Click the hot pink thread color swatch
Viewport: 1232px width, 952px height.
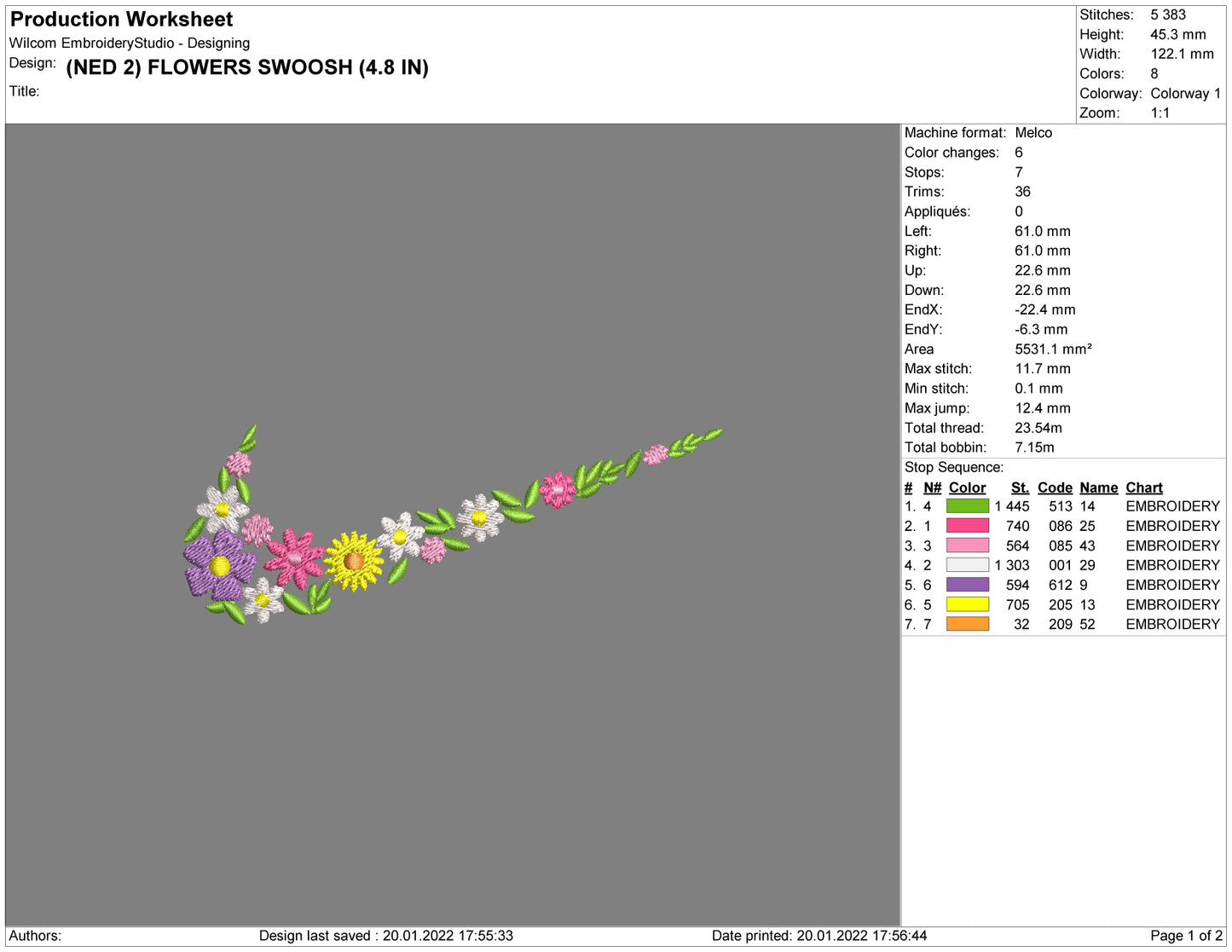968,526
